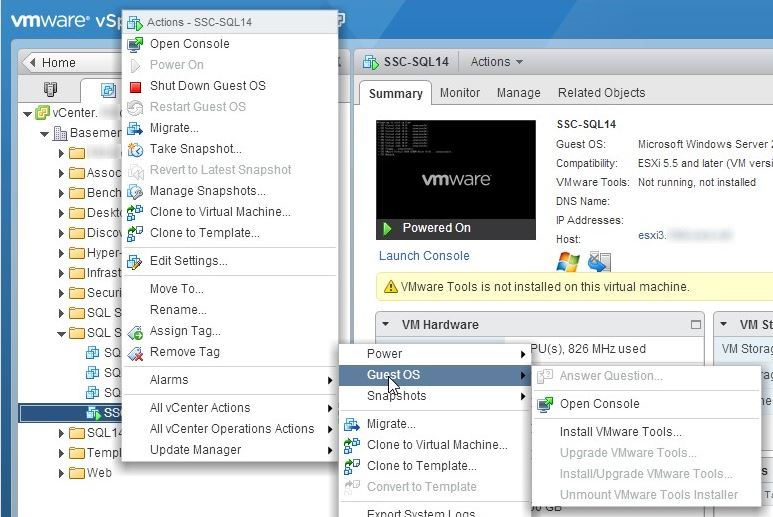Click Migrate icon in second context menu
This screenshot has width=773, height=517.
point(352,424)
